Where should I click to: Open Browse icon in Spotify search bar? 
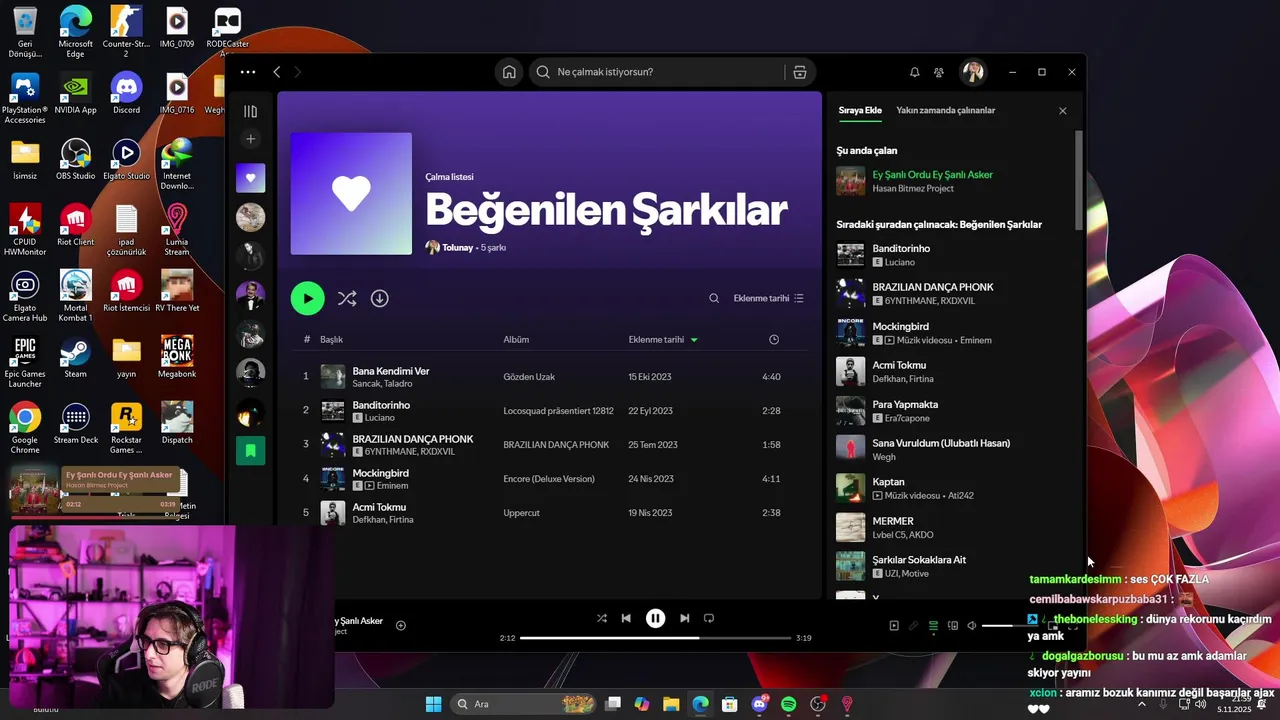click(799, 72)
